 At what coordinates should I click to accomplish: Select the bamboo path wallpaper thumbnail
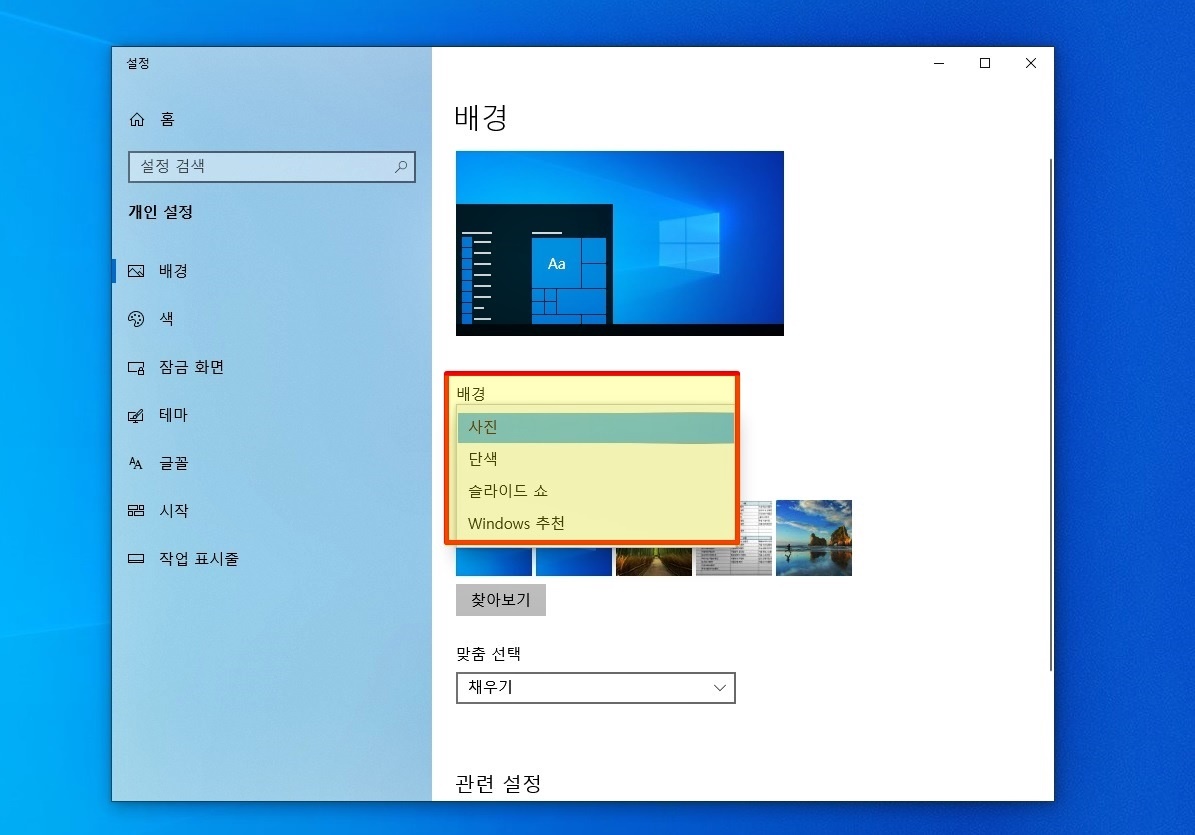(654, 561)
